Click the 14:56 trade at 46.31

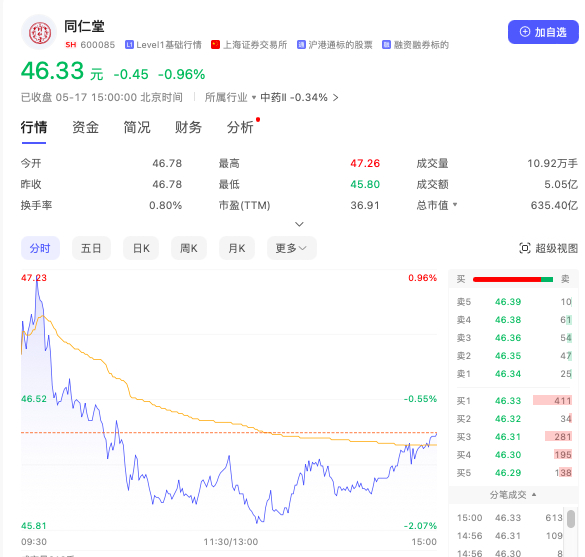coord(508,536)
